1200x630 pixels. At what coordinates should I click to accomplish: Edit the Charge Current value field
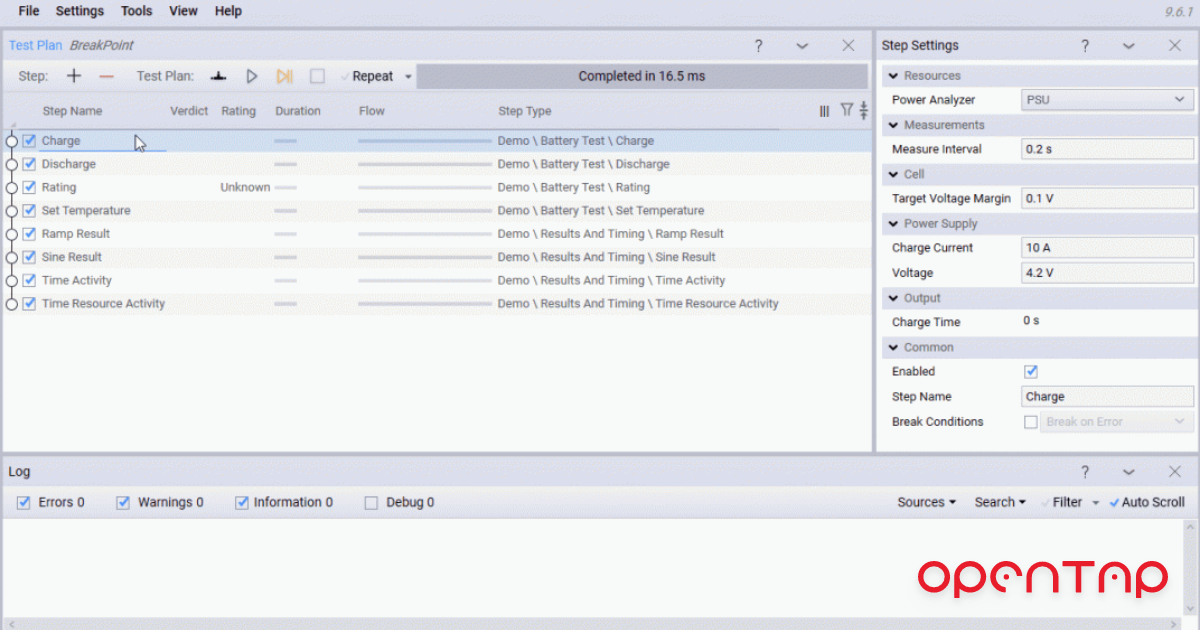point(1106,247)
